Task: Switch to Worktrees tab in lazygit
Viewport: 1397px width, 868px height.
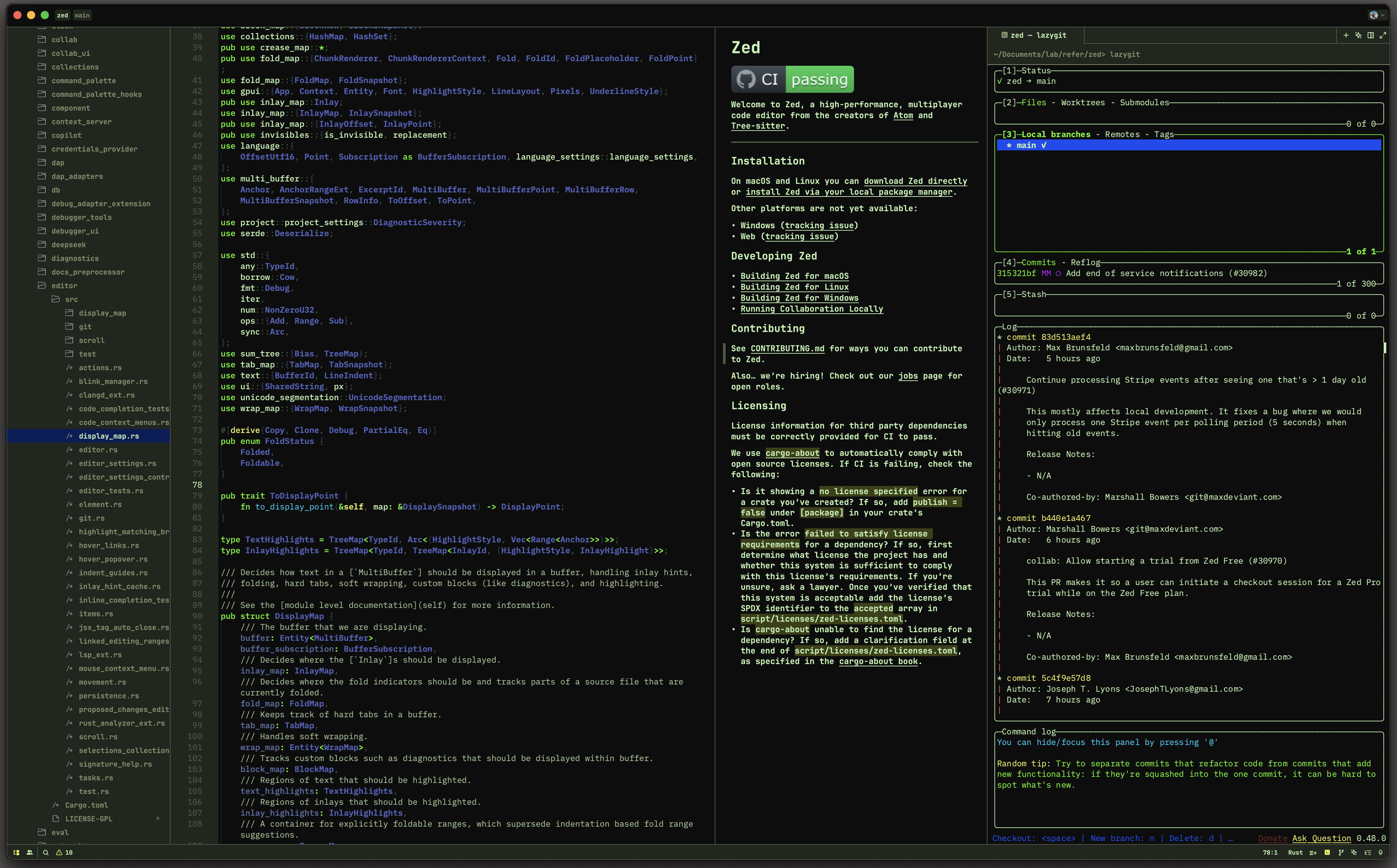Action: (1082, 102)
